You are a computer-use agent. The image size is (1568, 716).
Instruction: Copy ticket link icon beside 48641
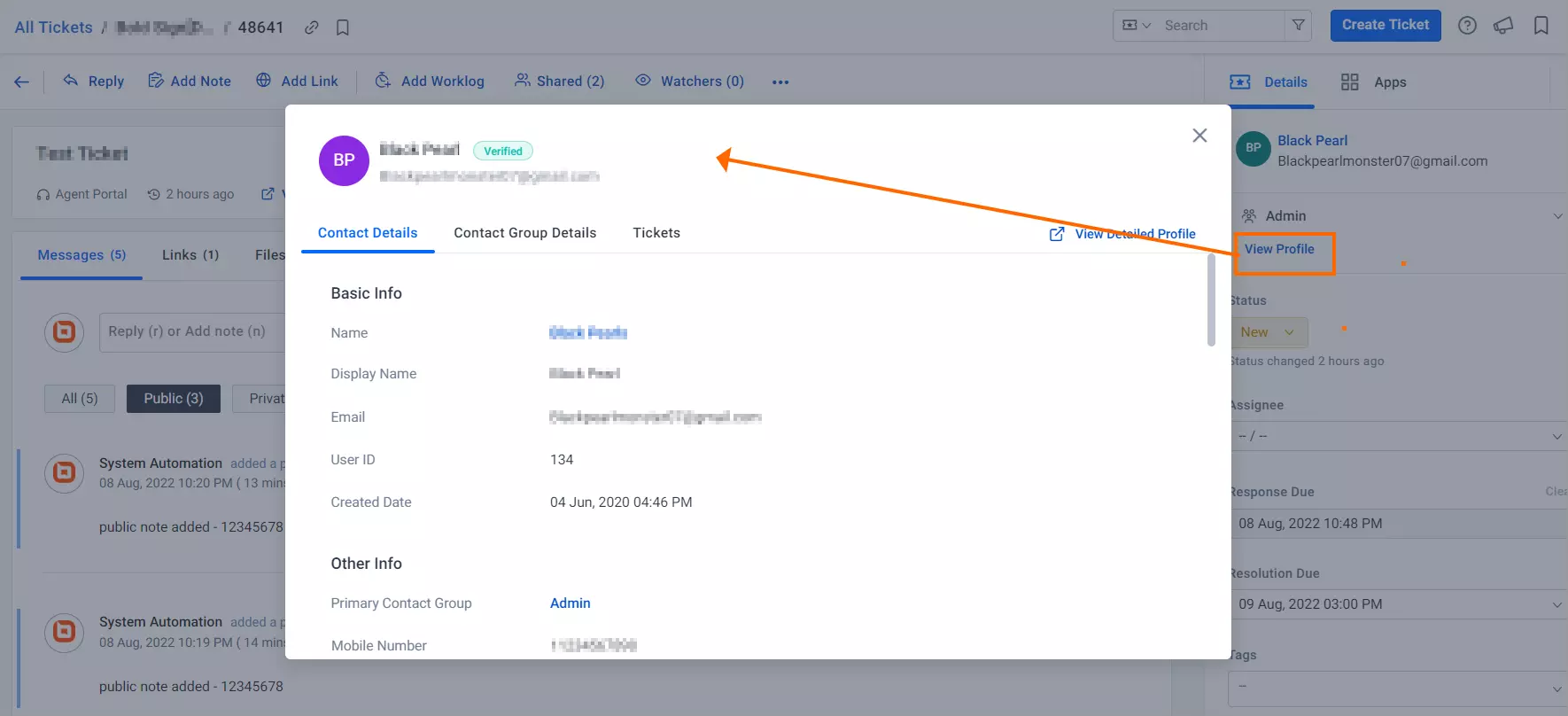coord(311,27)
